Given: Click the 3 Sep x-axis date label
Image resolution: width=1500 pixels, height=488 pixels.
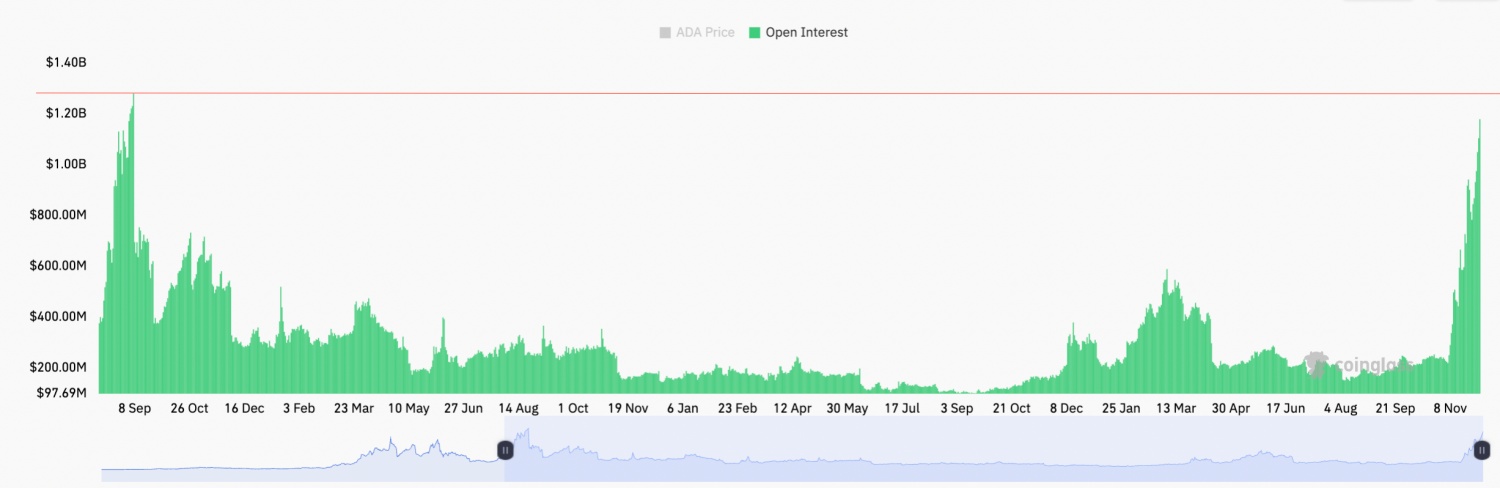Looking at the screenshot, I should (x=956, y=409).
